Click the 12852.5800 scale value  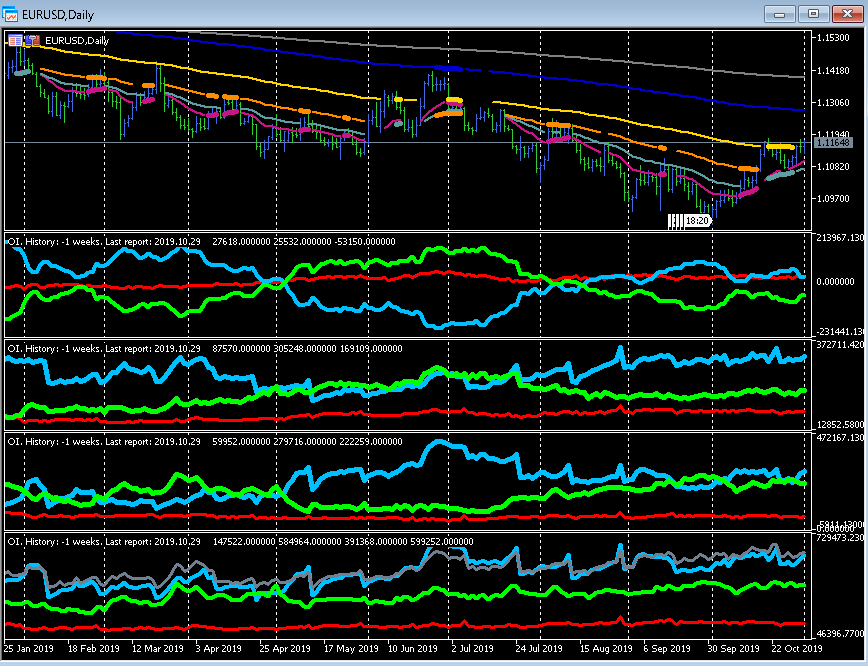[840, 425]
